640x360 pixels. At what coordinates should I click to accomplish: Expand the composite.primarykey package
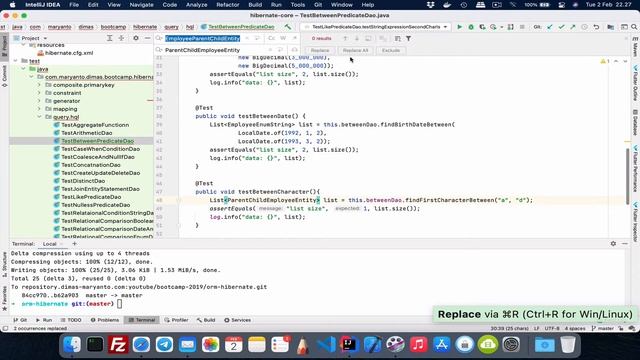pos(39,85)
